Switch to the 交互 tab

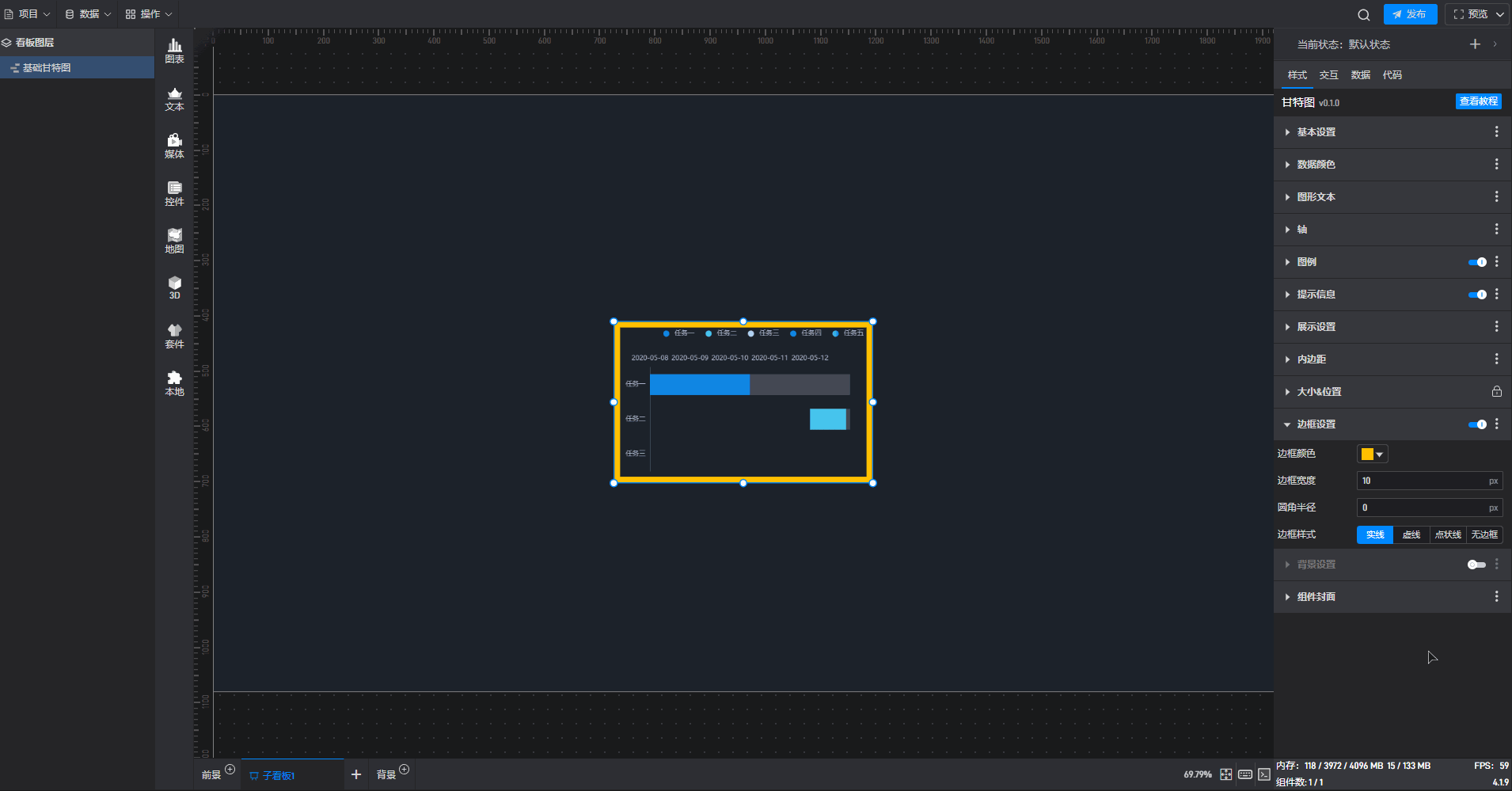pyautogui.click(x=1328, y=75)
